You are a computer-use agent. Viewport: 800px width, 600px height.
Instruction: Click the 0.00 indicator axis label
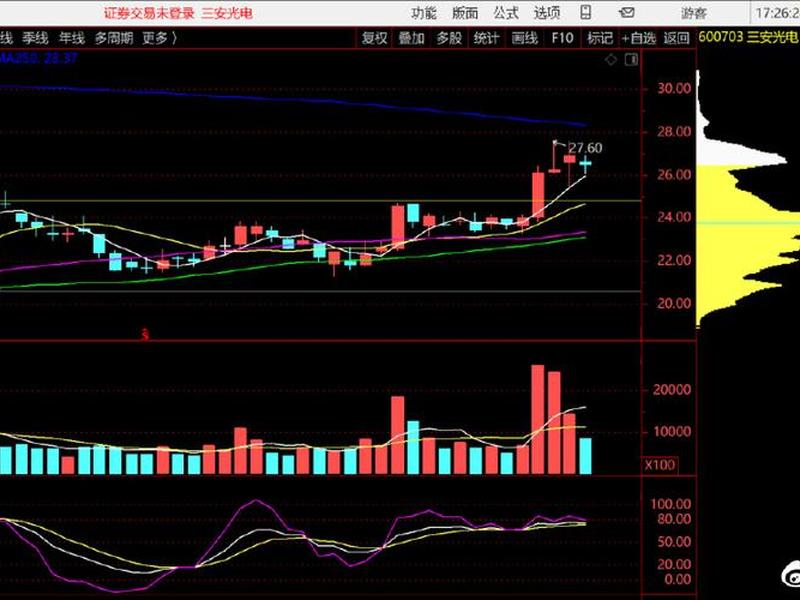(678, 579)
